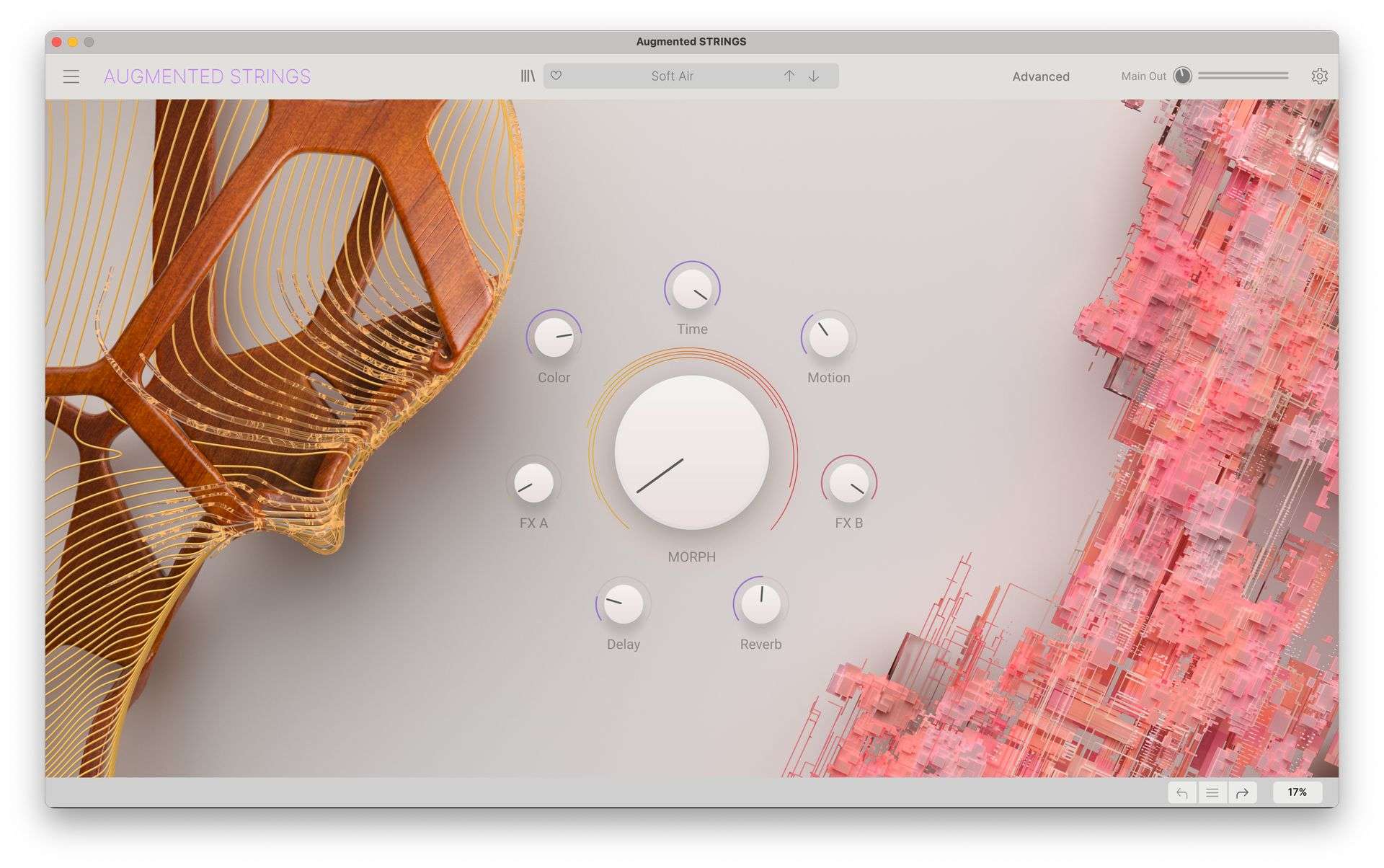
Task: Open settings gear icon
Action: (x=1319, y=76)
